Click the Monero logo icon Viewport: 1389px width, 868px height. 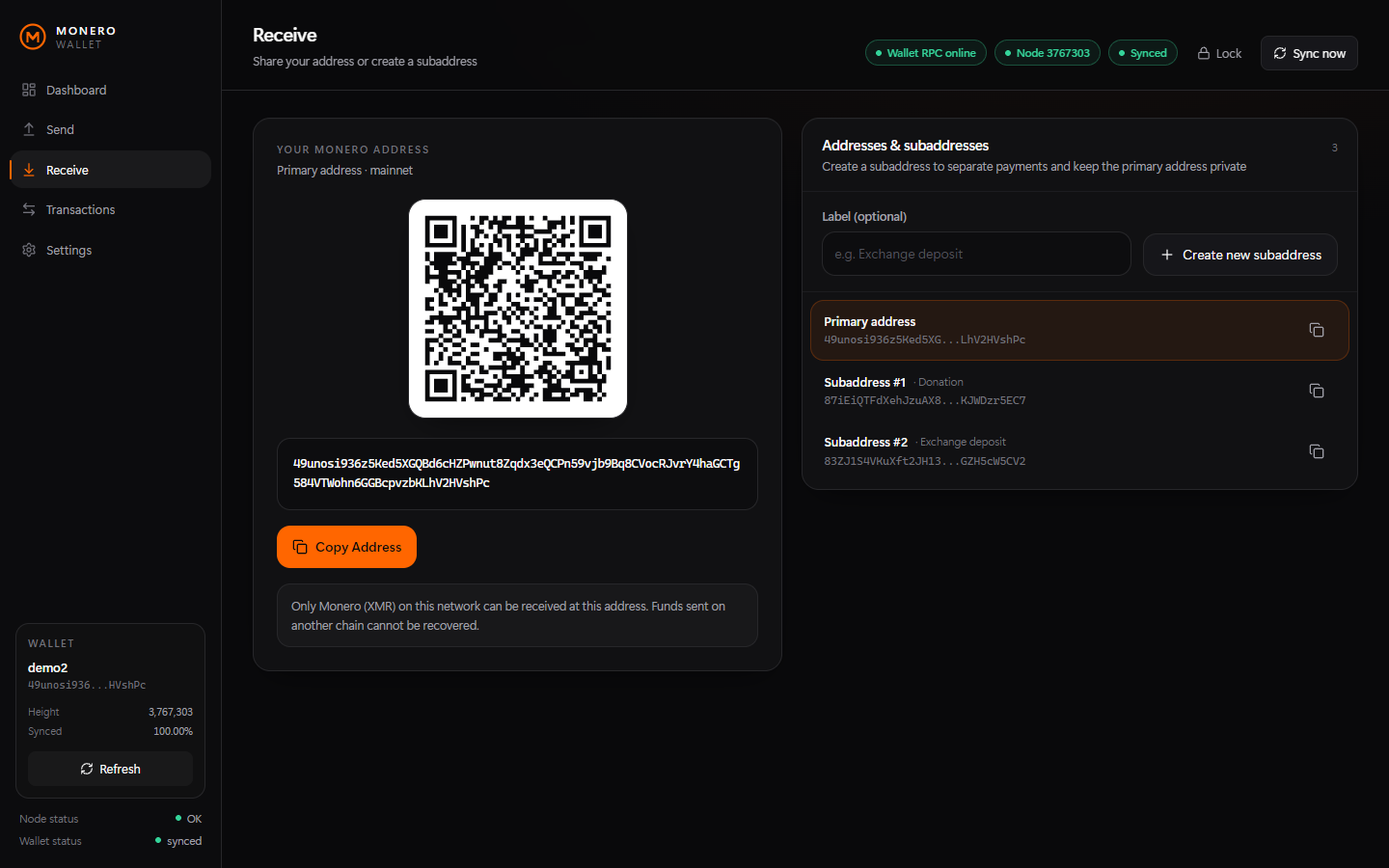33,38
